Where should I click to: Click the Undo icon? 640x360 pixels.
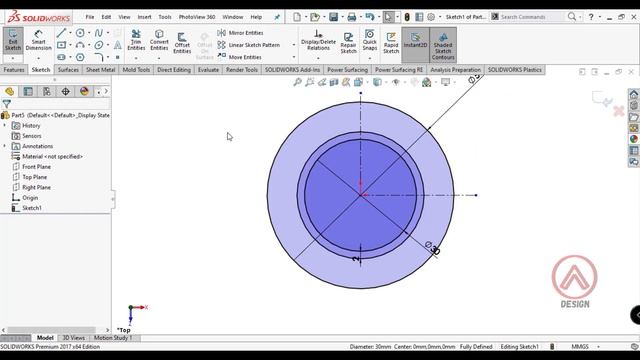coord(370,17)
